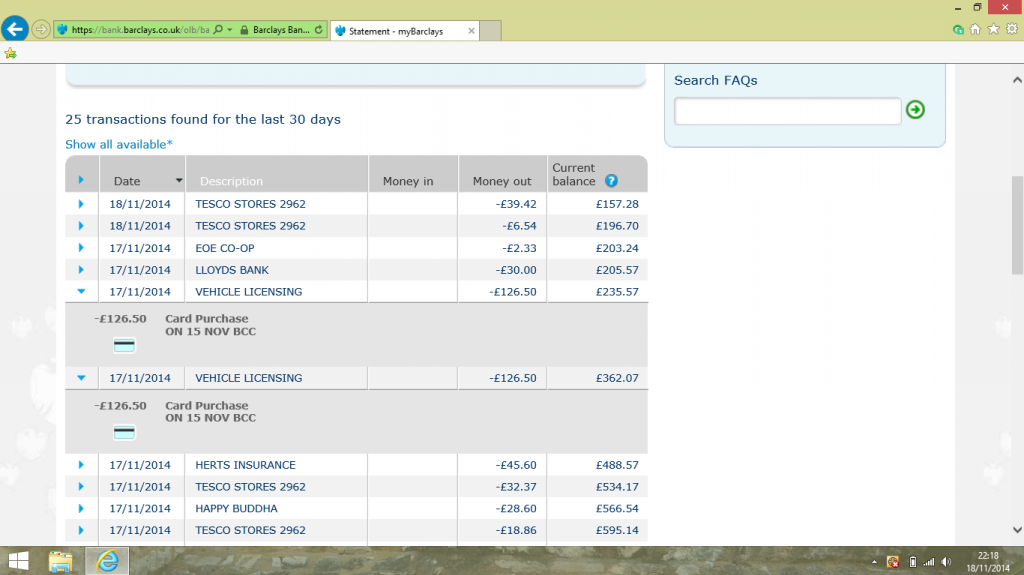This screenshot has height=575, width=1024.
Task: Click the security alert tray icon
Action: coord(893,562)
